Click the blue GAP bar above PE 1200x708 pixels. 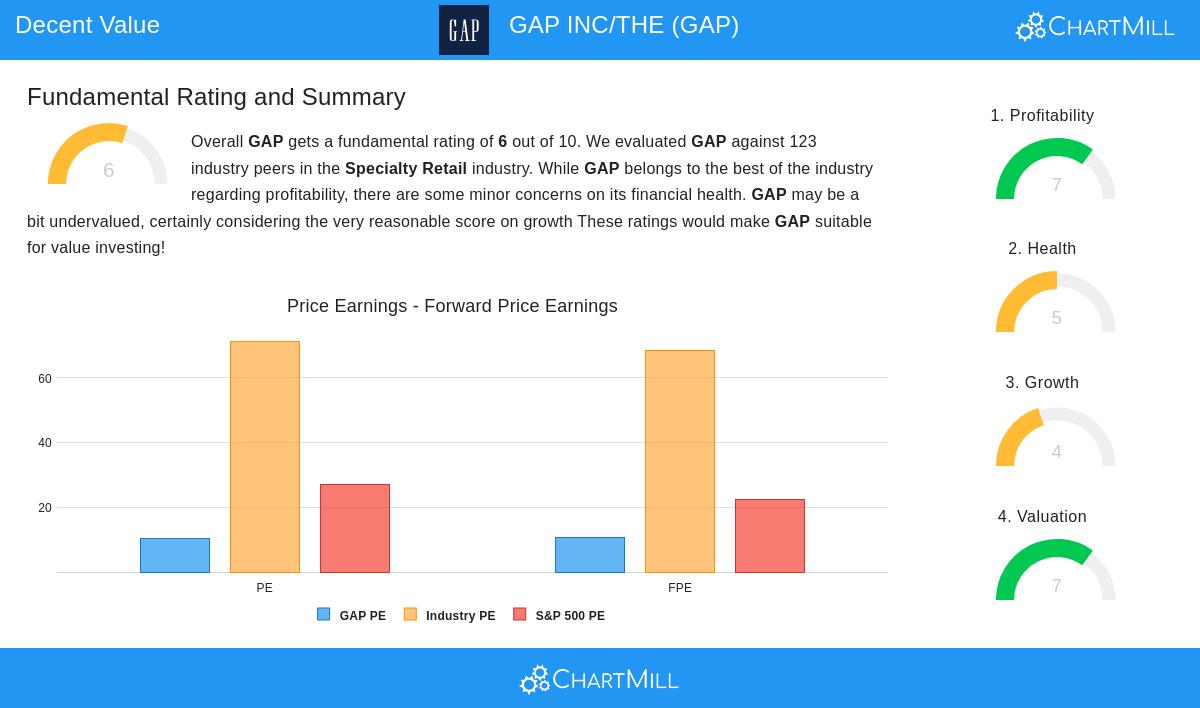175,555
